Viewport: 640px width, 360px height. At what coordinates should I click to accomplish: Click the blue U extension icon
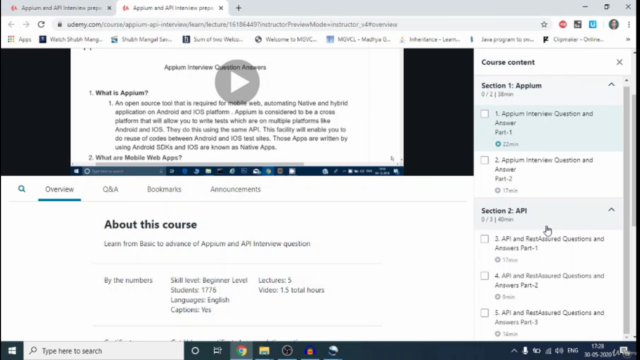(x=593, y=24)
